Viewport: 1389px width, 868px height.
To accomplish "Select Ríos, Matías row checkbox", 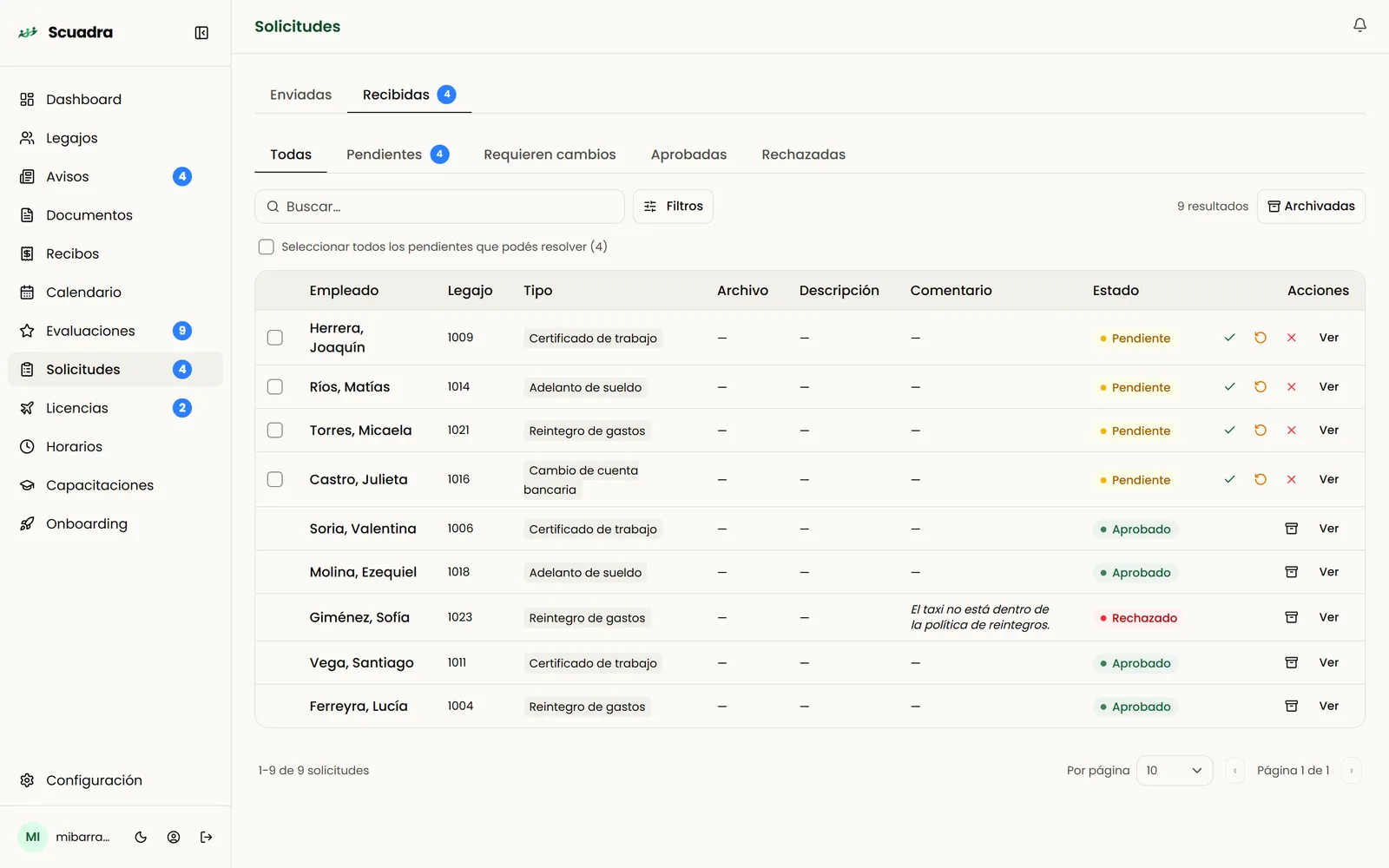I will (275, 387).
